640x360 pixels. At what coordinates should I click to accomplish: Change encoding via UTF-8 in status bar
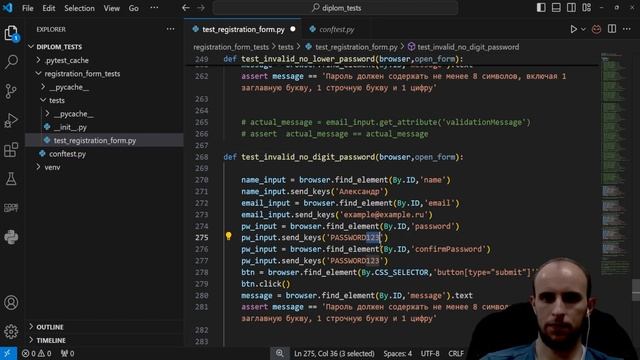pos(430,353)
